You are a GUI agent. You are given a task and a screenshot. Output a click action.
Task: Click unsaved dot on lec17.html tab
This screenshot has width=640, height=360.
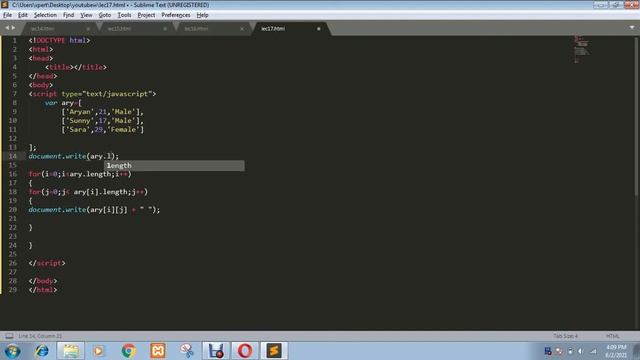[318, 29]
